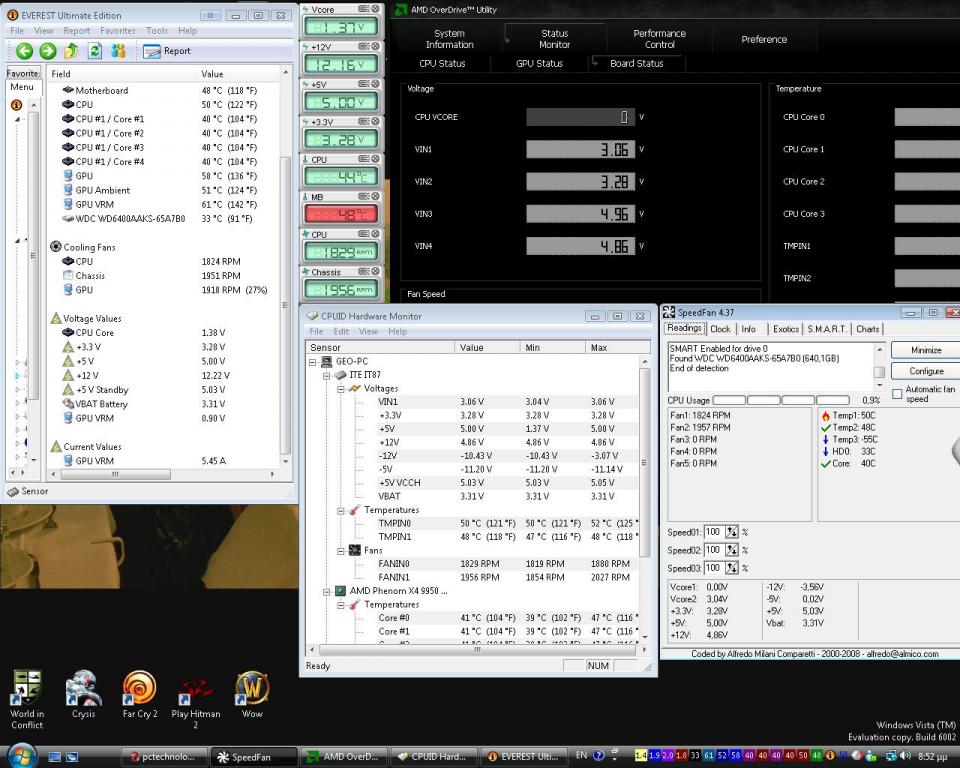Collapse Temperatures branch under ITE IT87
The width and height of the screenshot is (960, 768).
pyautogui.click(x=340, y=510)
